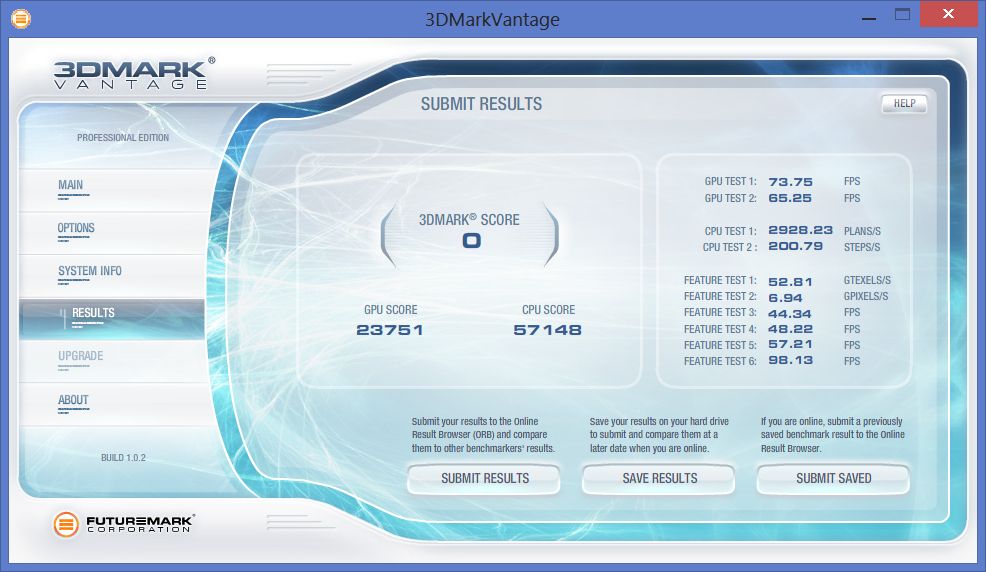This screenshot has height=572, width=986.
Task: Click the Futuremark Corporation logo
Action: 124,523
